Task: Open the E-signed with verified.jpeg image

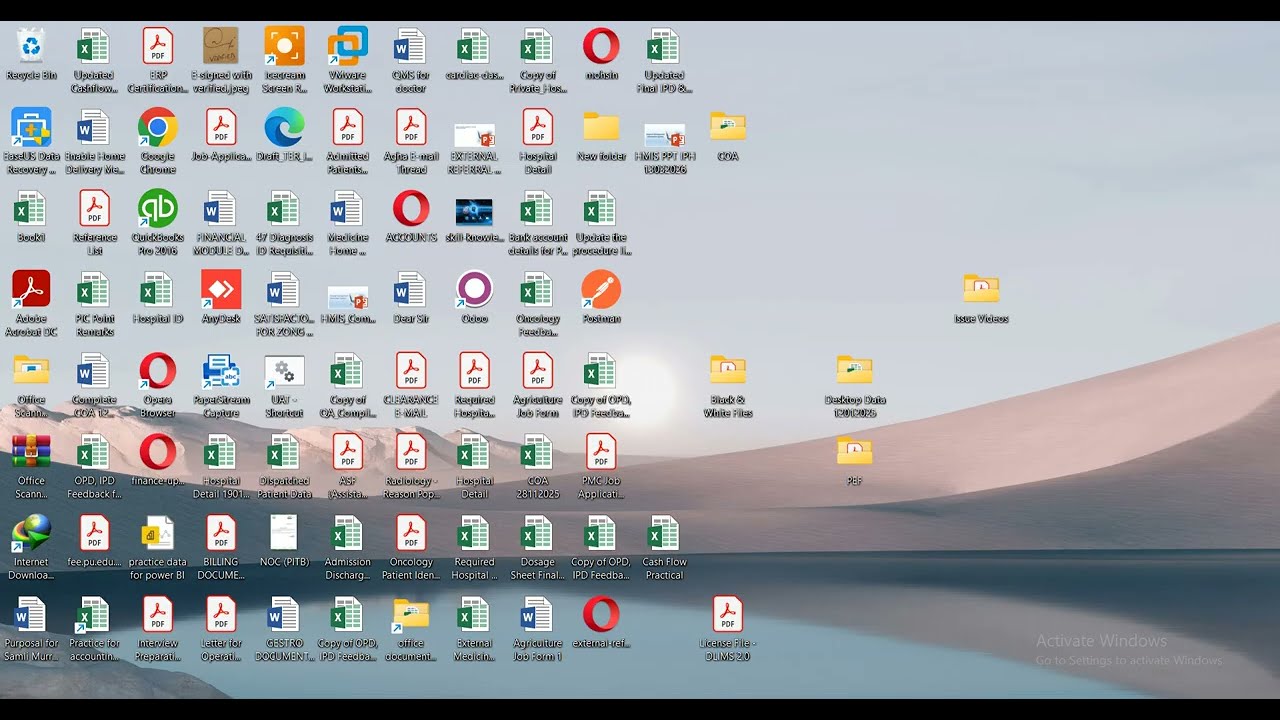Action: [x=221, y=46]
